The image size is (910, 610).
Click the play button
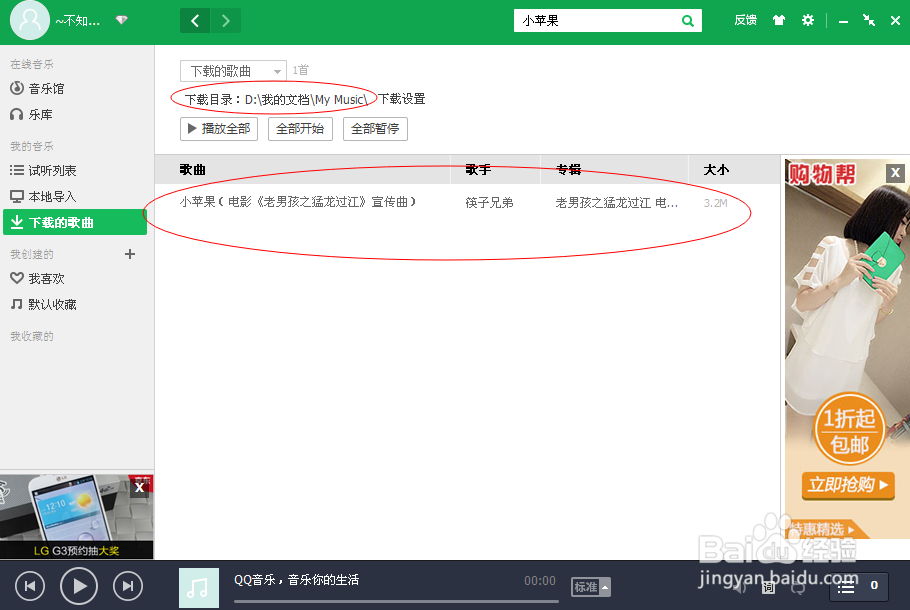(x=79, y=586)
